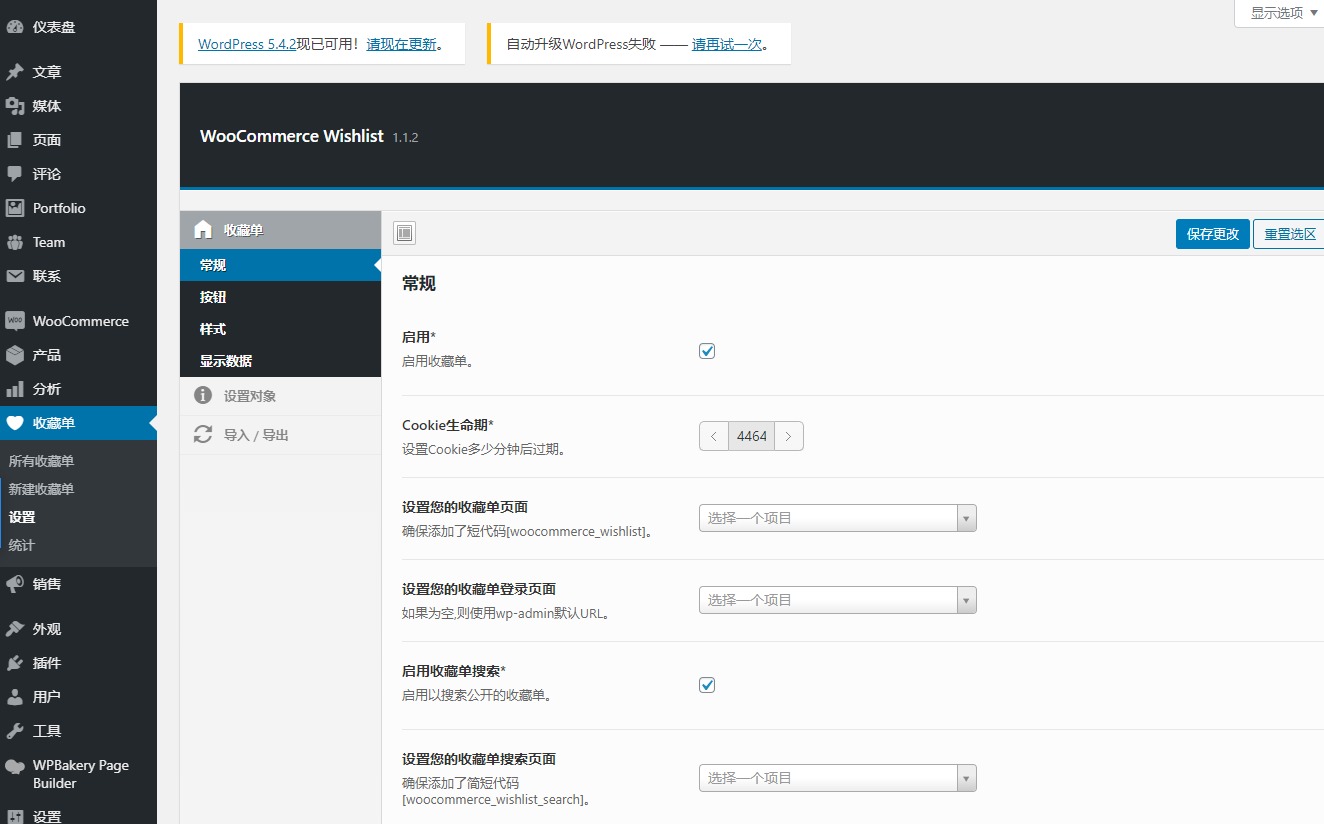Decrease Cookie lifetime with left arrow
1324x824 pixels.
tap(713, 436)
